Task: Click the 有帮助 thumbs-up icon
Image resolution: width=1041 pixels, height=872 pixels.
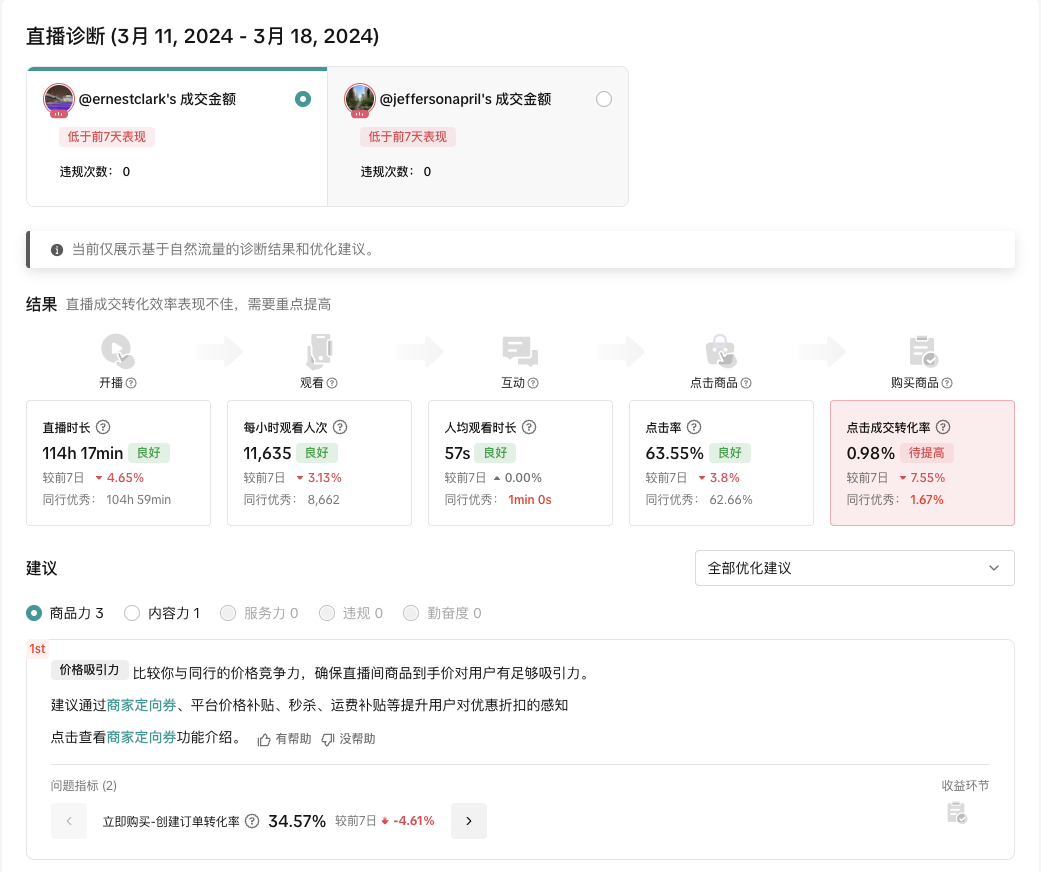Action: click(x=264, y=739)
